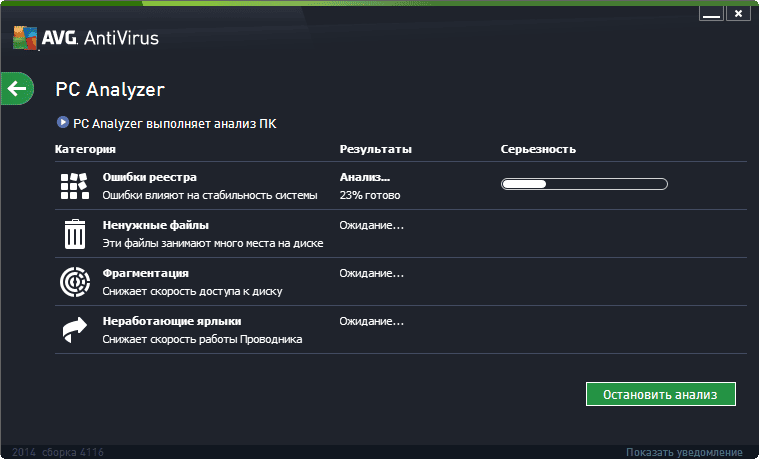Select the Ошибки реестра row title
This screenshot has width=760, height=460.
coord(150,177)
